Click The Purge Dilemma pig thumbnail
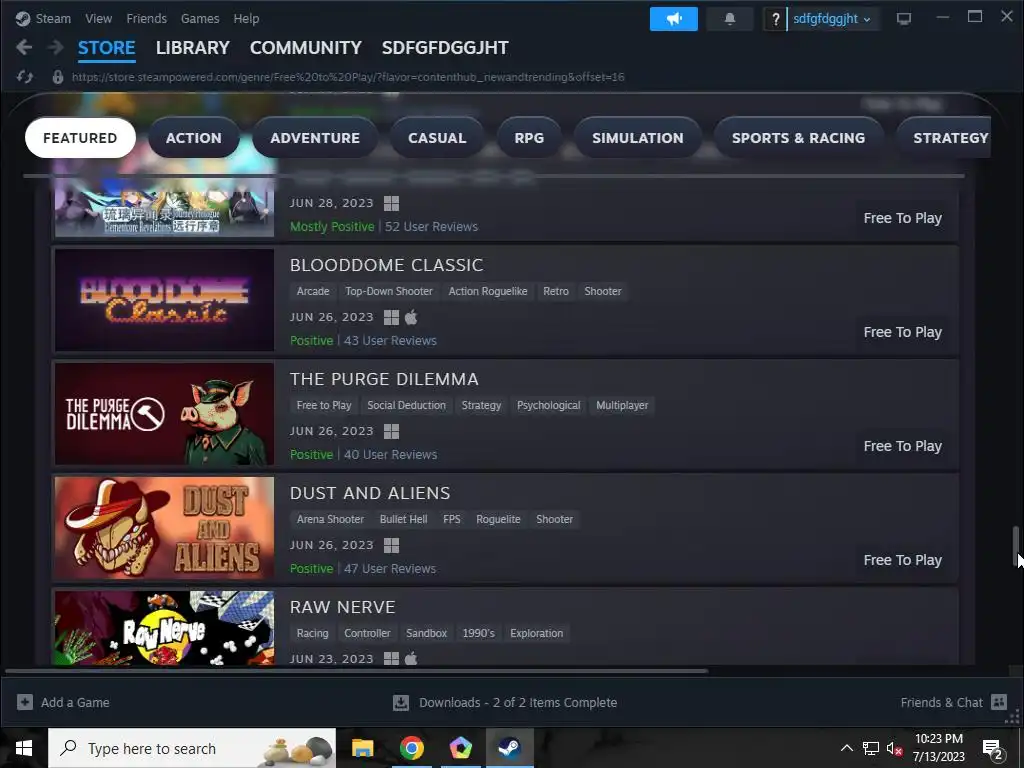The width and height of the screenshot is (1024, 768). (x=165, y=414)
